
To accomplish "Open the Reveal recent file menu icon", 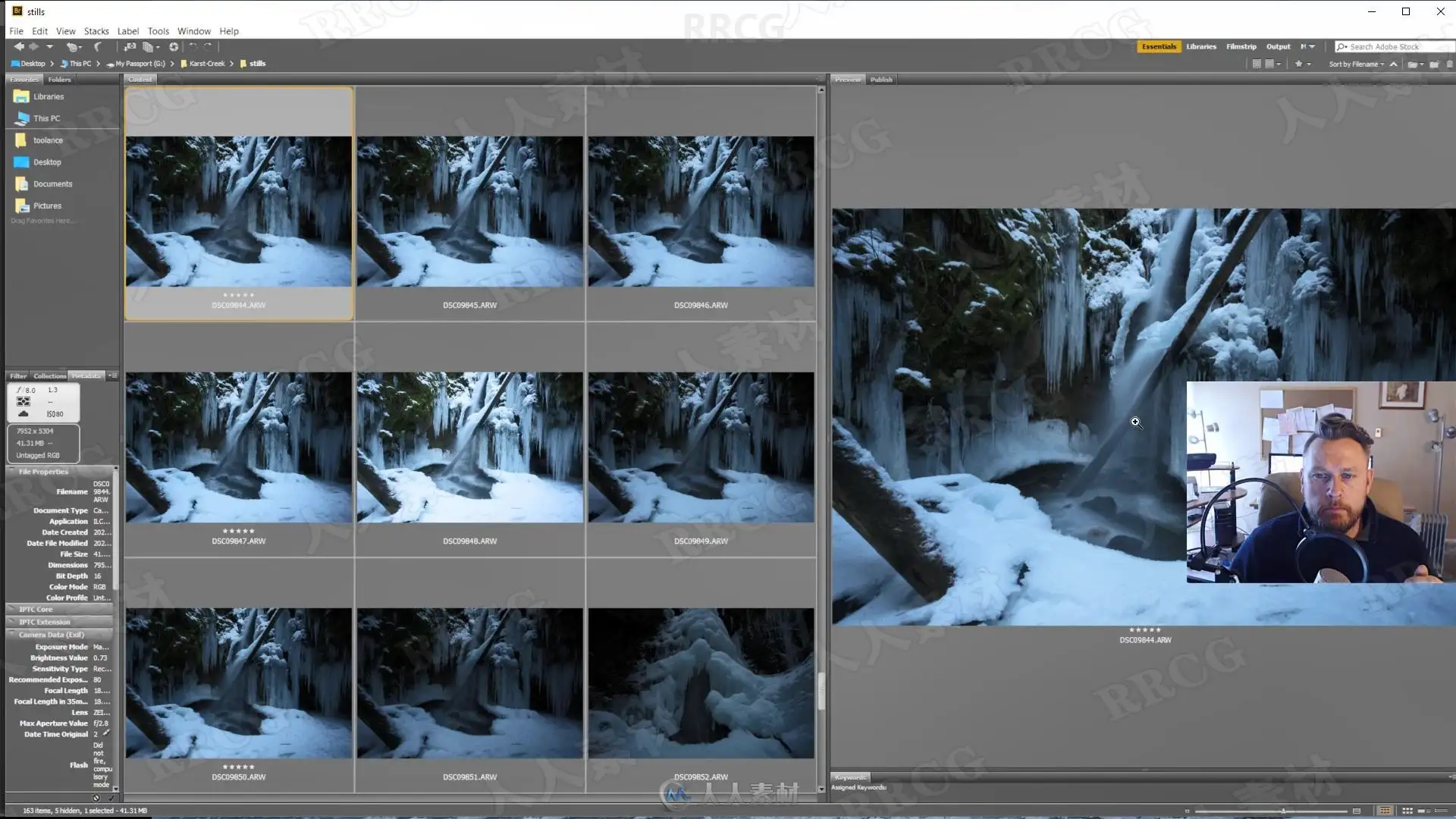I will pyautogui.click(x=73, y=47).
